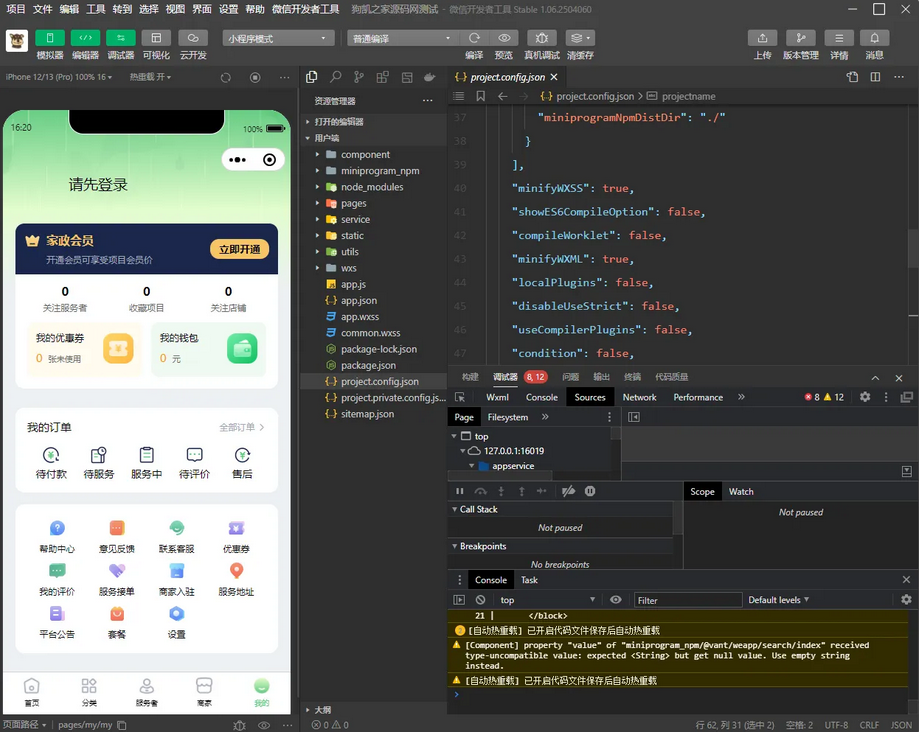Open the 普通编译 compile mode dropdown
This screenshot has width=921, height=732.
[400, 37]
